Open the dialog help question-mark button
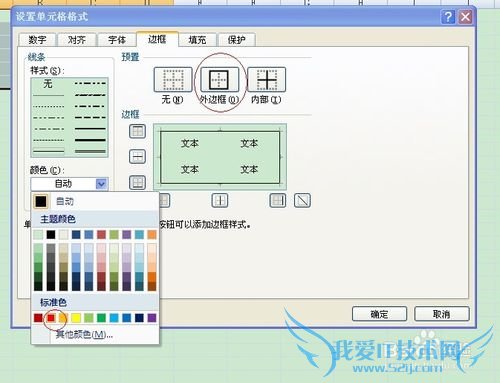This screenshot has width=500, height=383. (x=448, y=16)
